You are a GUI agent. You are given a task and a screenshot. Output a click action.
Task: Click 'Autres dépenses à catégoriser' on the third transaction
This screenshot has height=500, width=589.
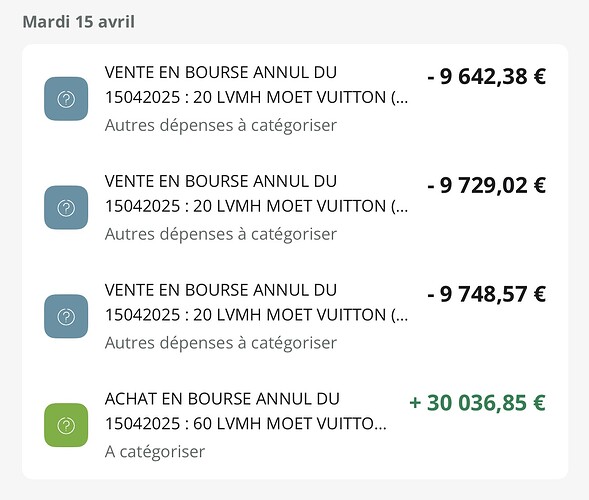[x=221, y=343]
